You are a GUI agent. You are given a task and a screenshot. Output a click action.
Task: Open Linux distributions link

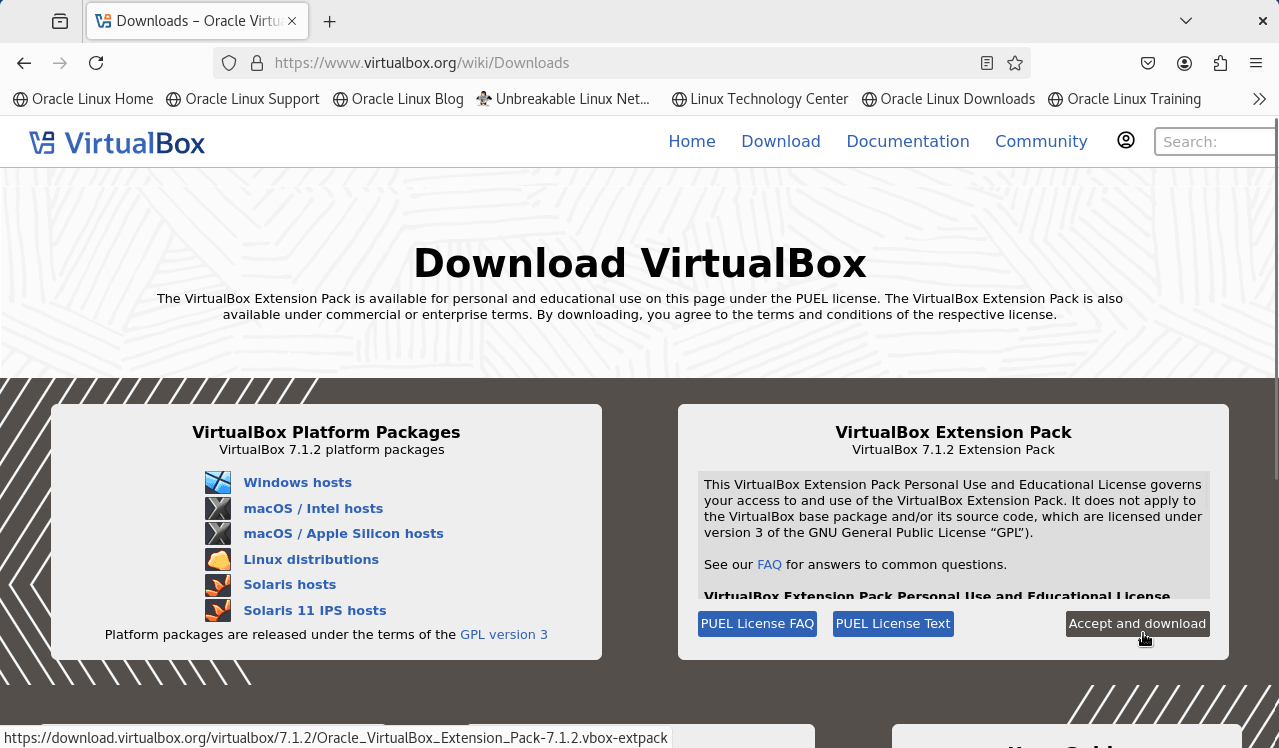click(x=311, y=559)
